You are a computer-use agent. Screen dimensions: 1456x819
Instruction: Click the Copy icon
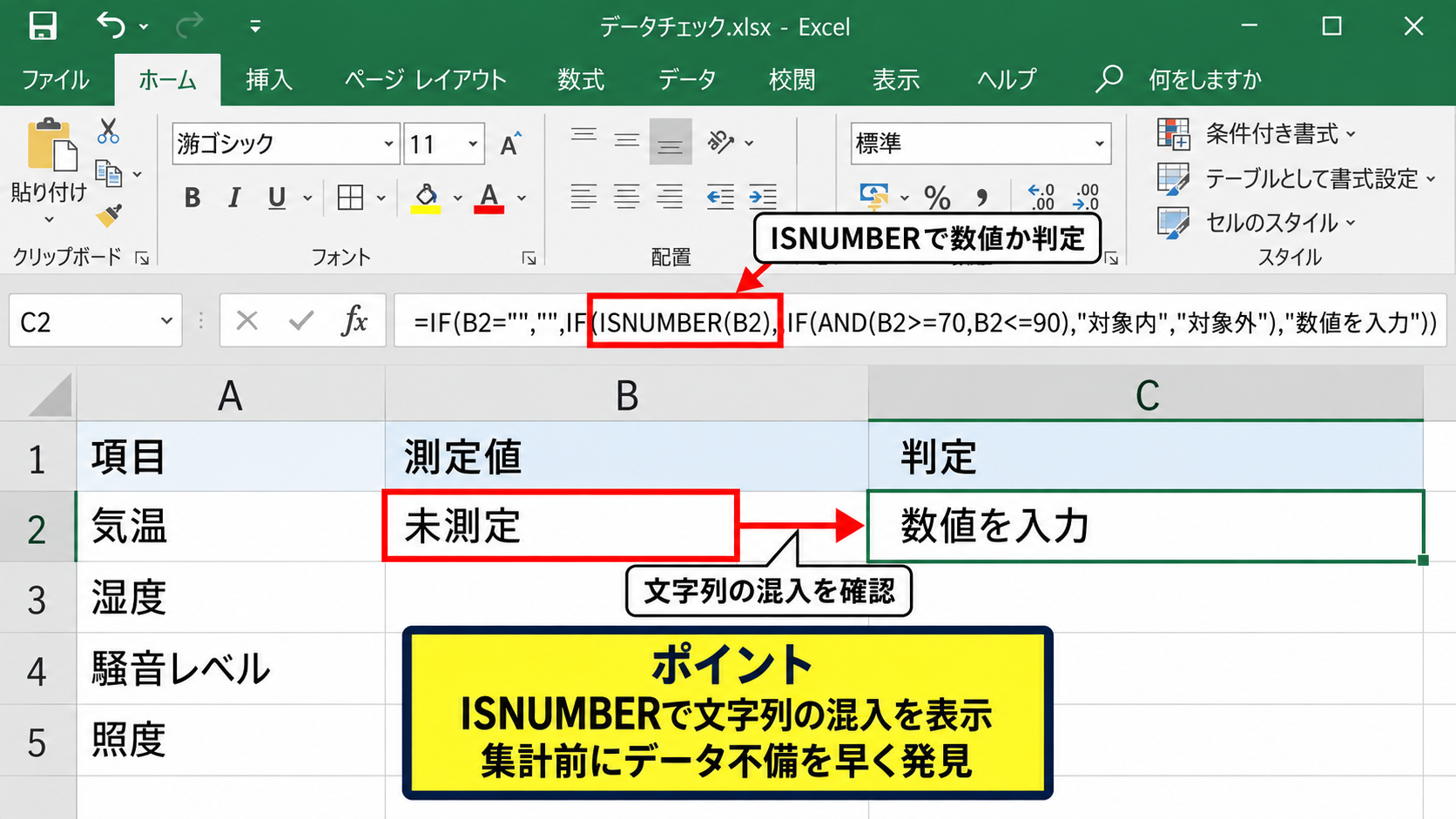click(108, 173)
